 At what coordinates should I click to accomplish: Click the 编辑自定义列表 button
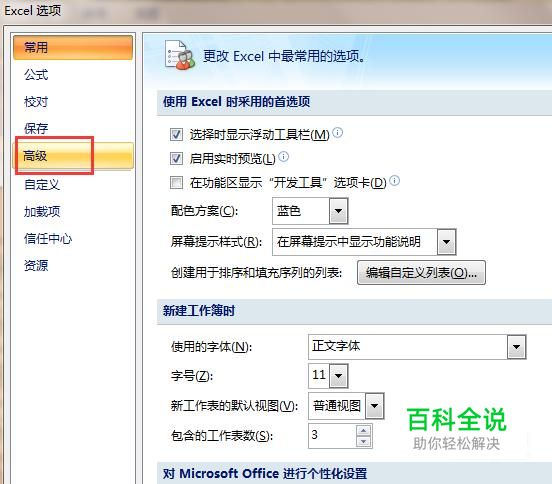coord(421,272)
